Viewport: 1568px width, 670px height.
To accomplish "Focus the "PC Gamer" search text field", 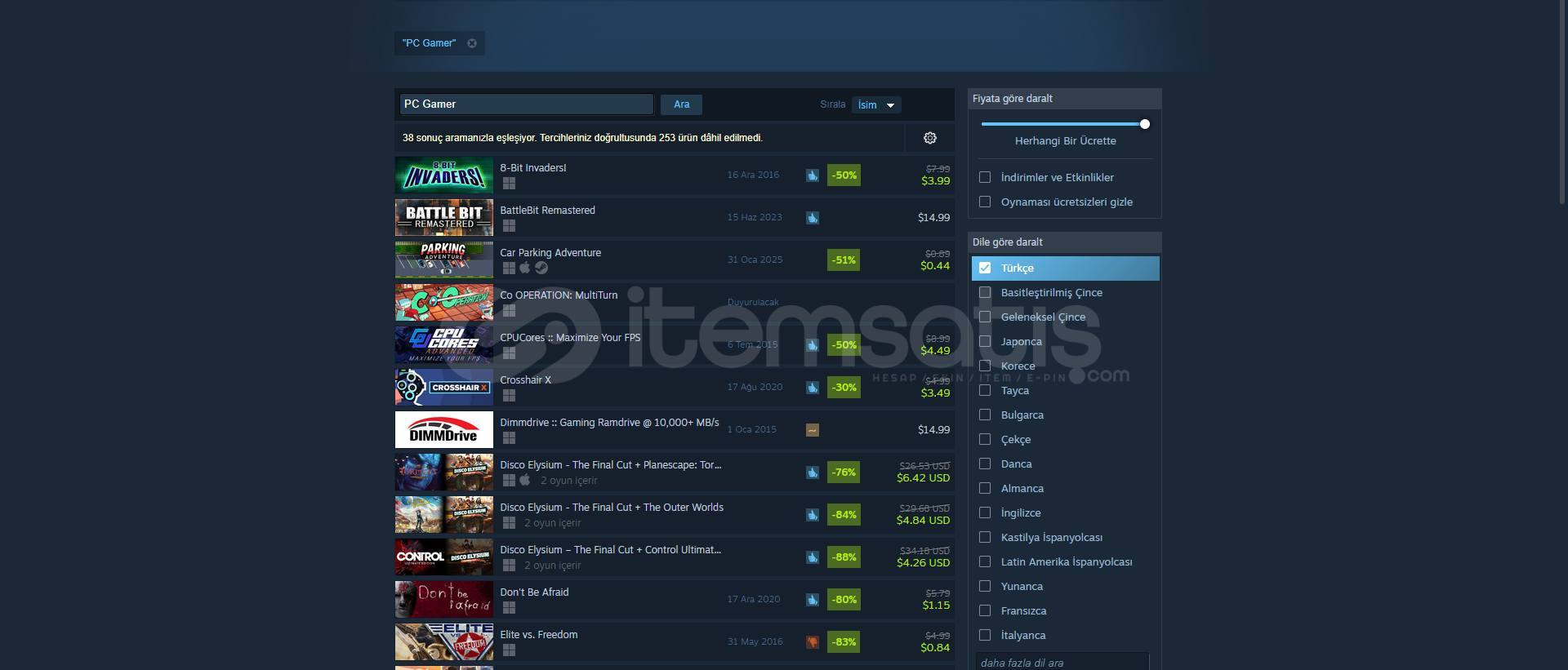I will click(x=526, y=104).
